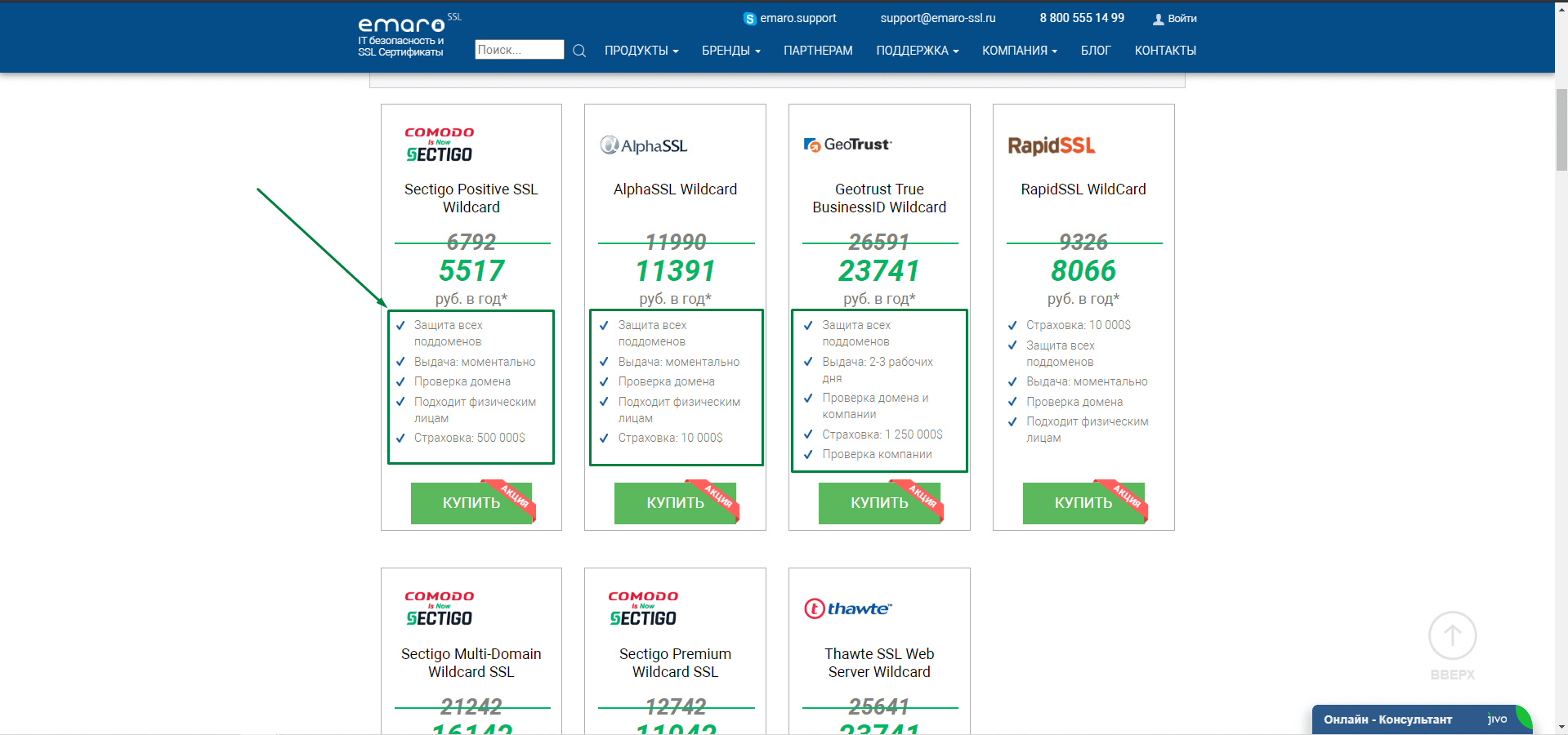This screenshot has height=735, width=1568.
Task: Click the GeoTrust logo
Action: (847, 145)
